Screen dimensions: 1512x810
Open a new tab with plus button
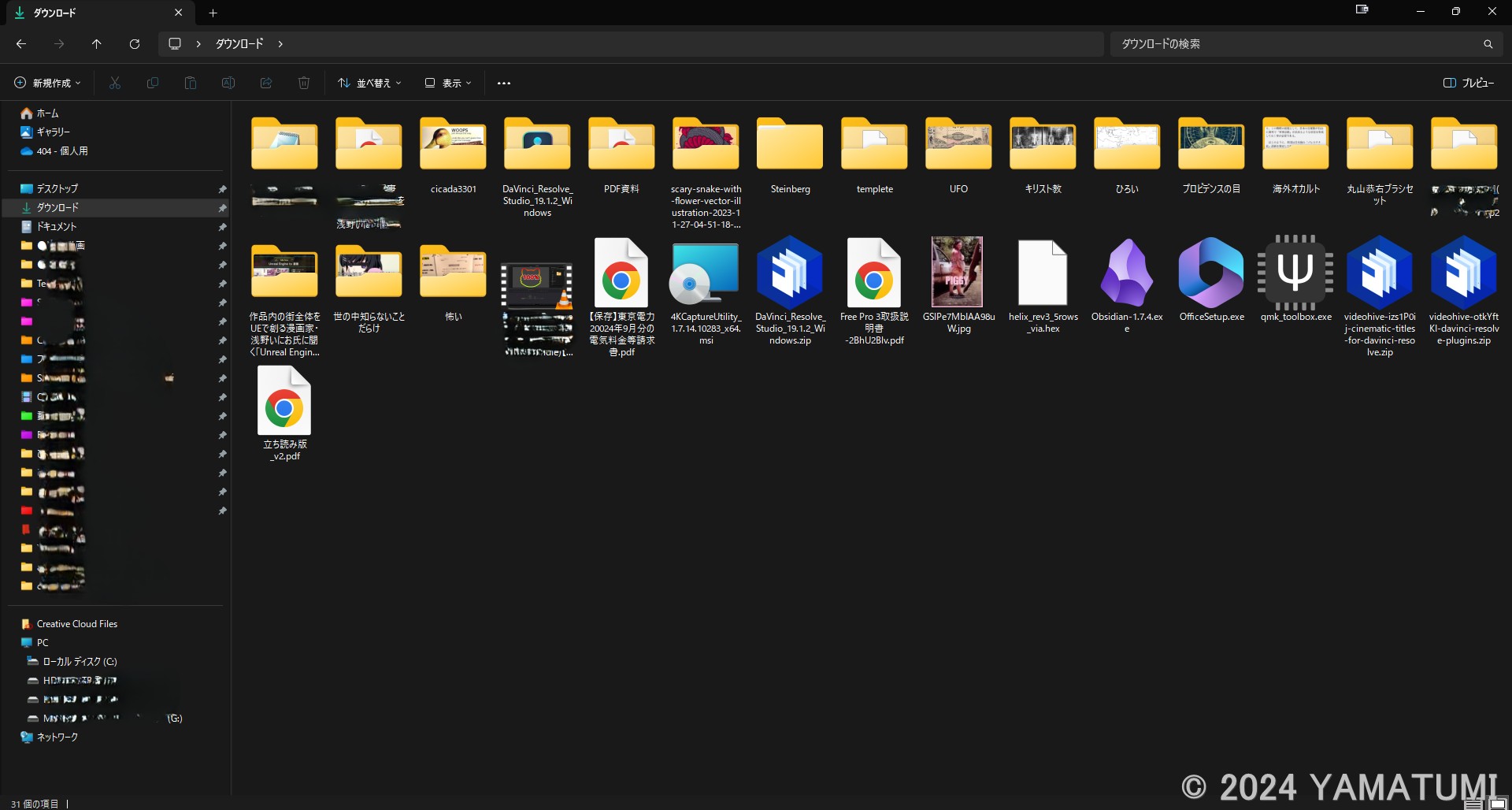[213, 13]
